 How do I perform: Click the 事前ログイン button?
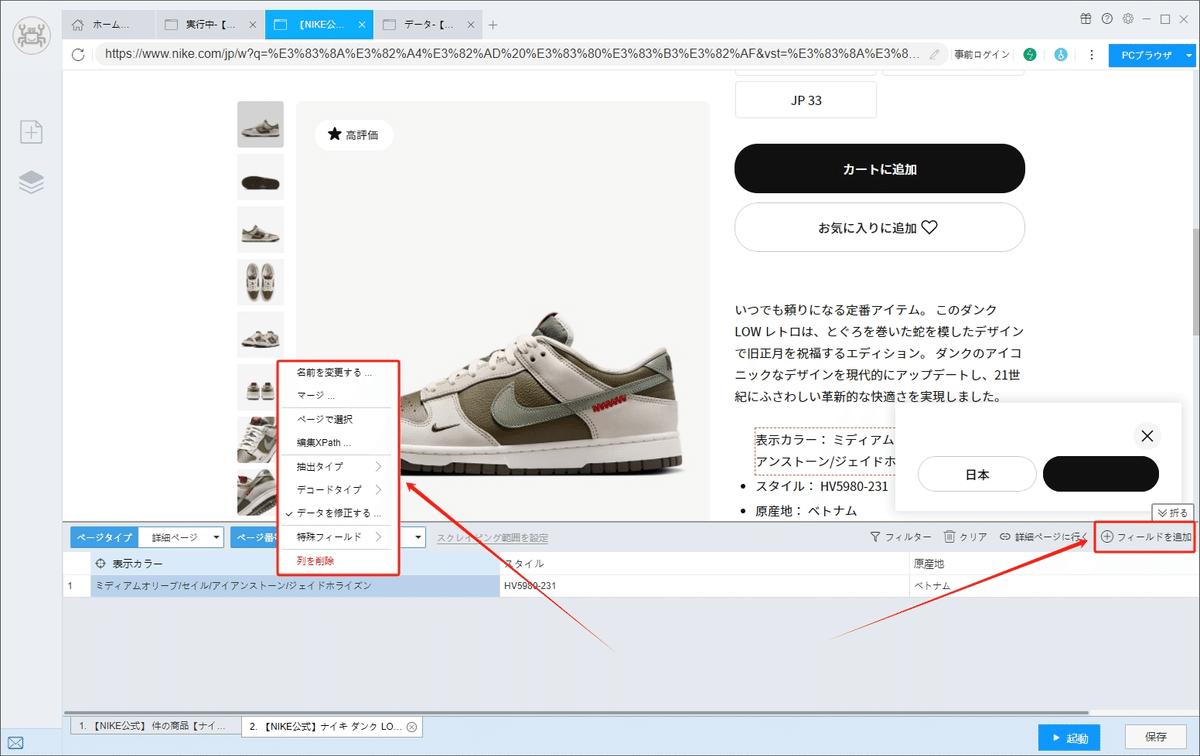tap(982, 55)
